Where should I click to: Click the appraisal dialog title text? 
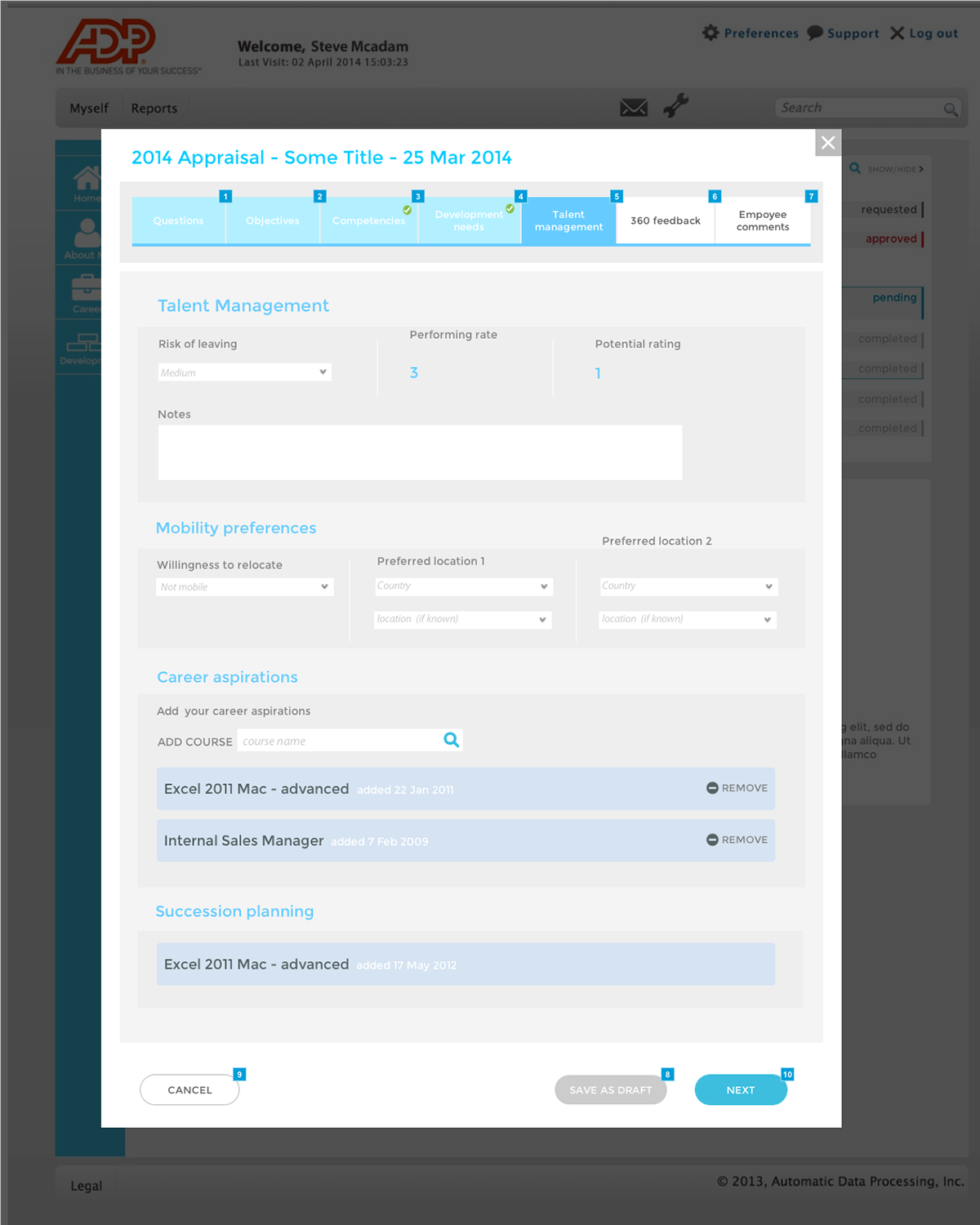click(322, 158)
